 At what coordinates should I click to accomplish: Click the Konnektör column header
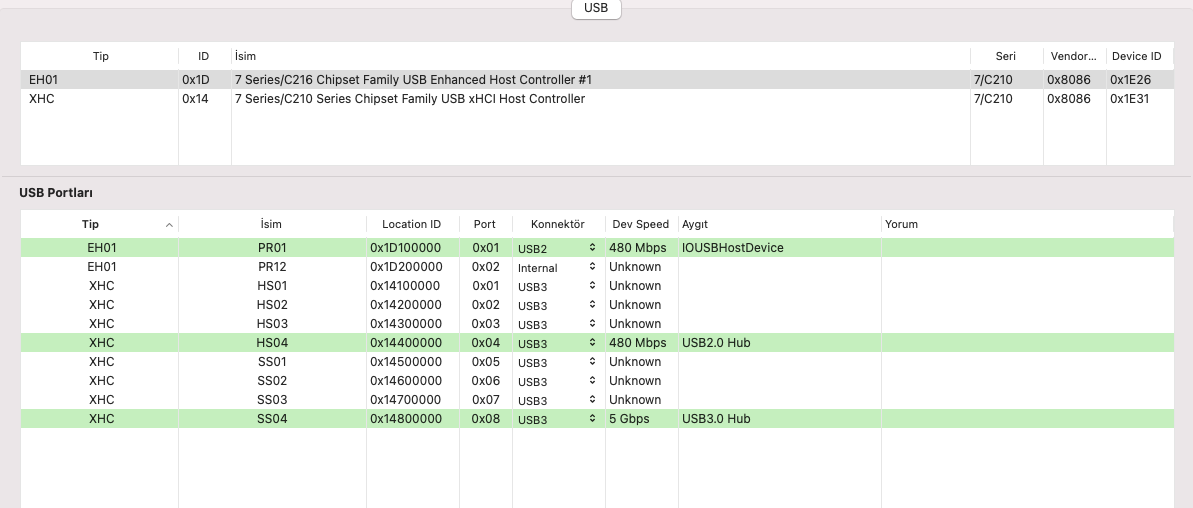tap(557, 224)
